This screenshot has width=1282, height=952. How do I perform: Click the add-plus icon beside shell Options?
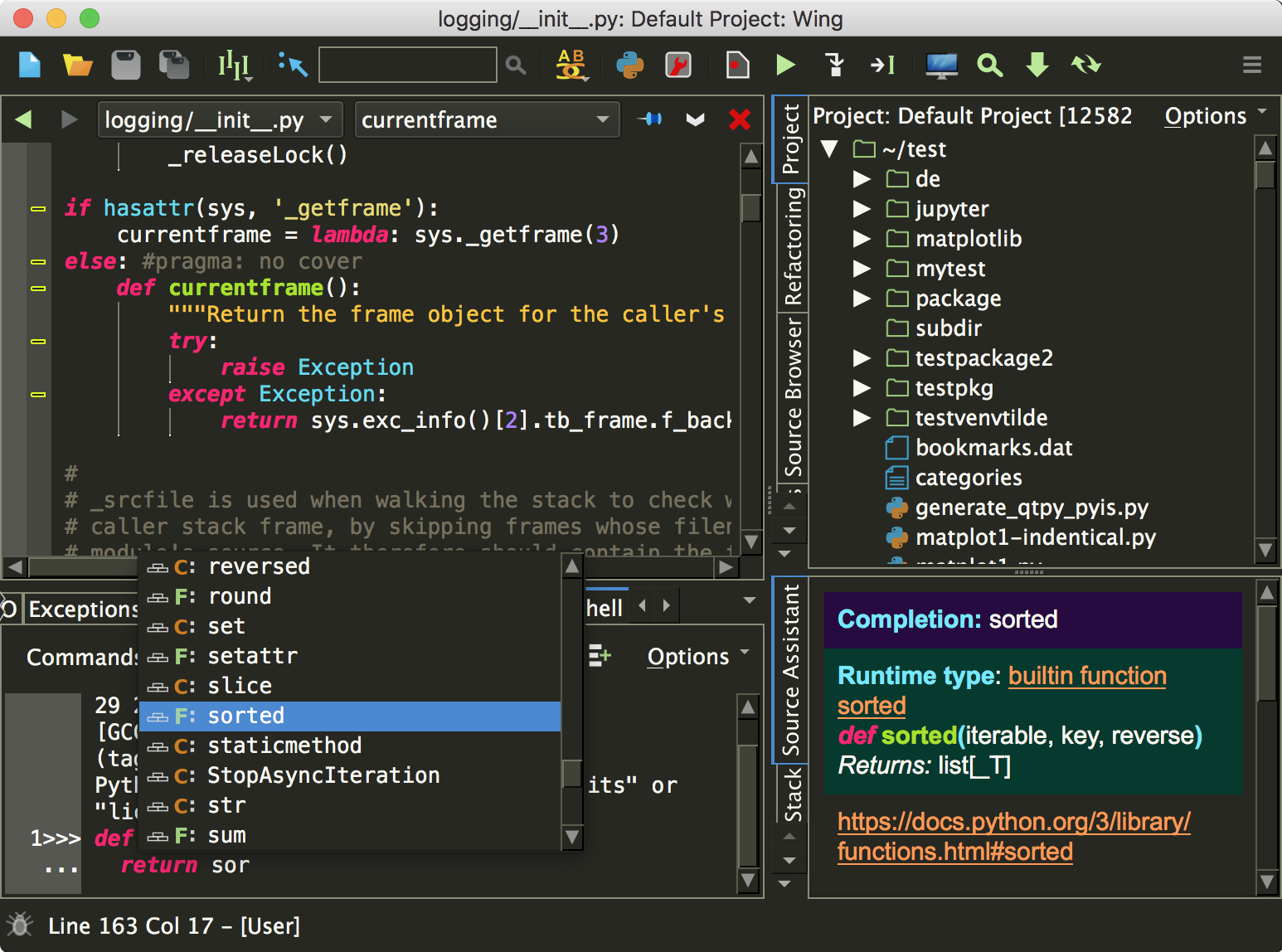(600, 657)
